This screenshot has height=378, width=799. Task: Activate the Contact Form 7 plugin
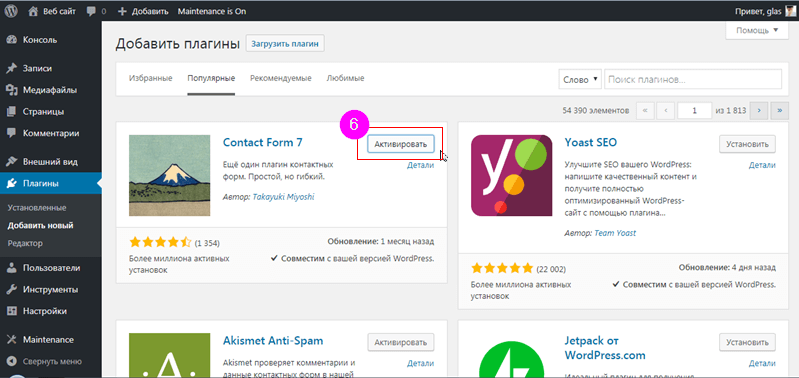click(401, 144)
